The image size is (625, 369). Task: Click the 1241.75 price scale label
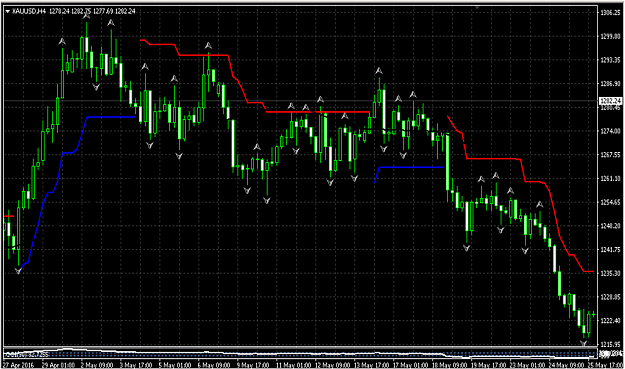610,250
